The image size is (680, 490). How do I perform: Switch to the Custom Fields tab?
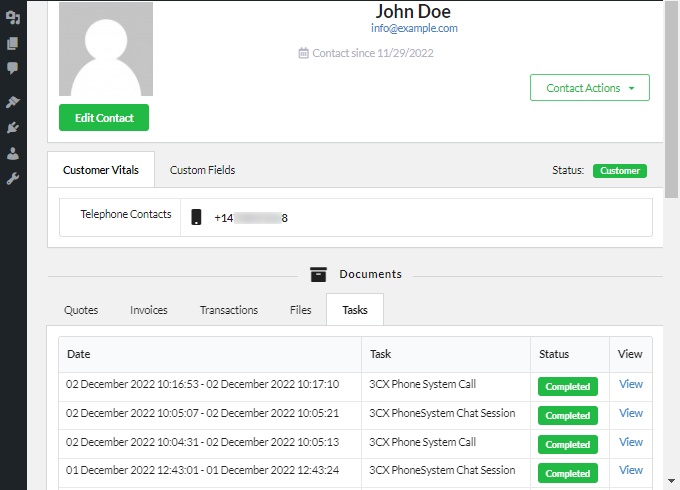[x=202, y=170]
